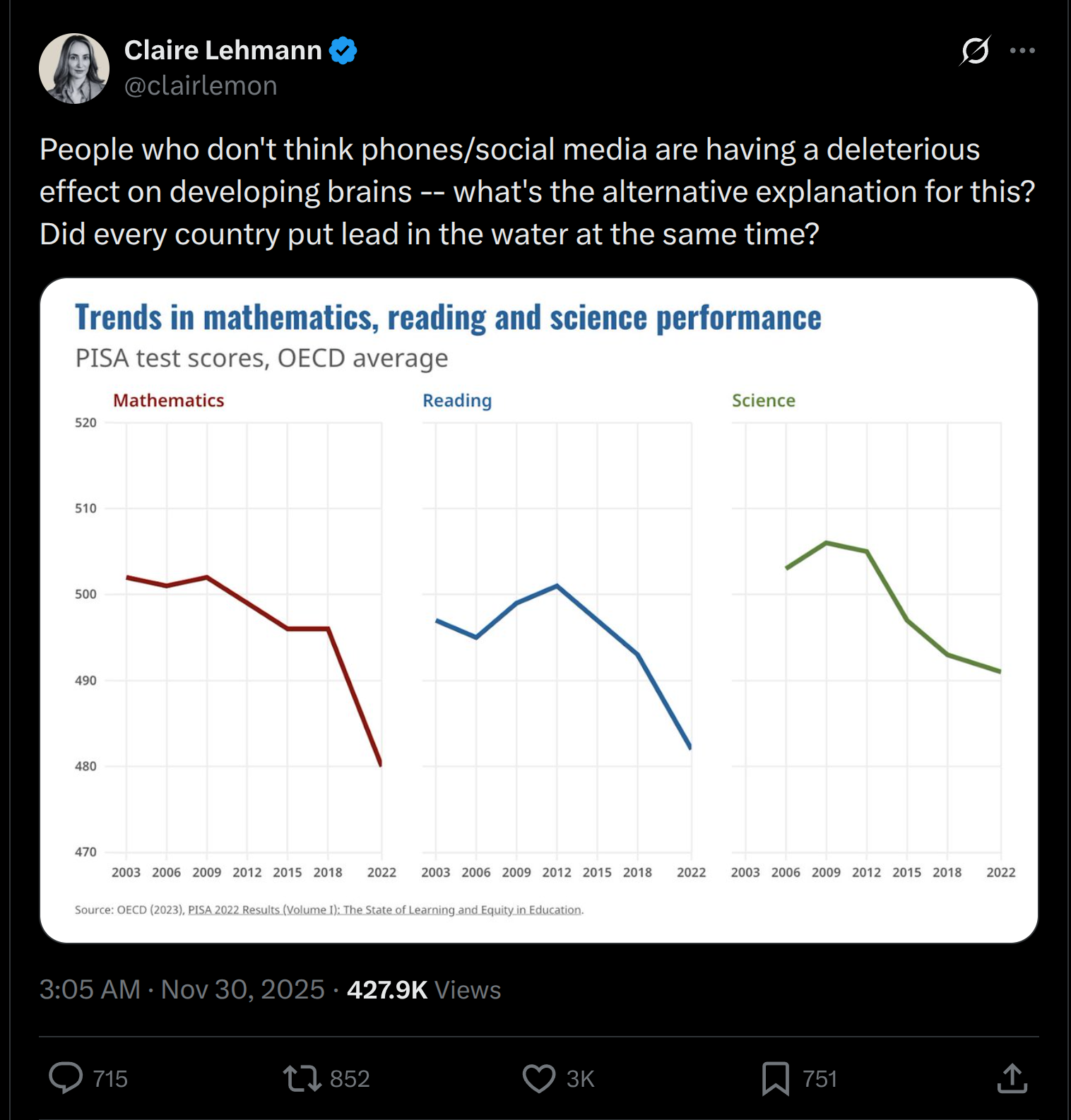Click the 715 replies count

pos(110,1079)
